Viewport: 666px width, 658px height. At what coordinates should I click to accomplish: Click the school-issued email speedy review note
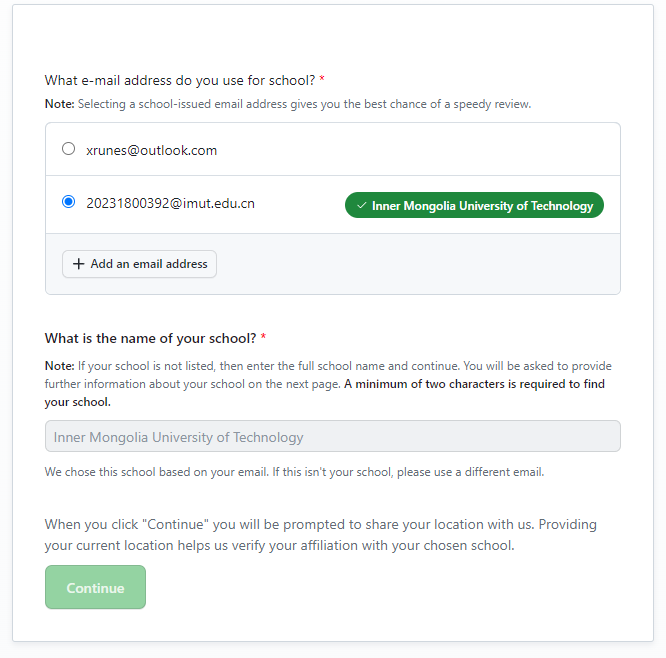(x=288, y=104)
